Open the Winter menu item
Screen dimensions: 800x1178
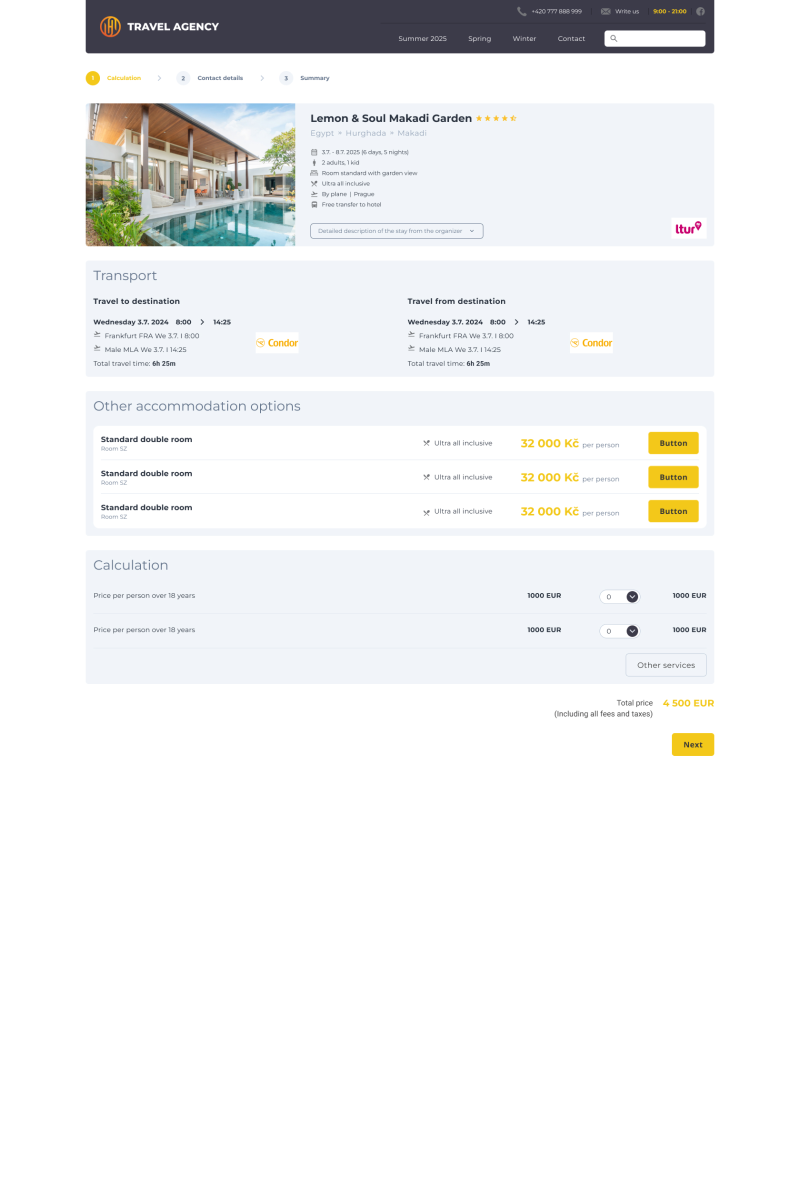[524, 38]
